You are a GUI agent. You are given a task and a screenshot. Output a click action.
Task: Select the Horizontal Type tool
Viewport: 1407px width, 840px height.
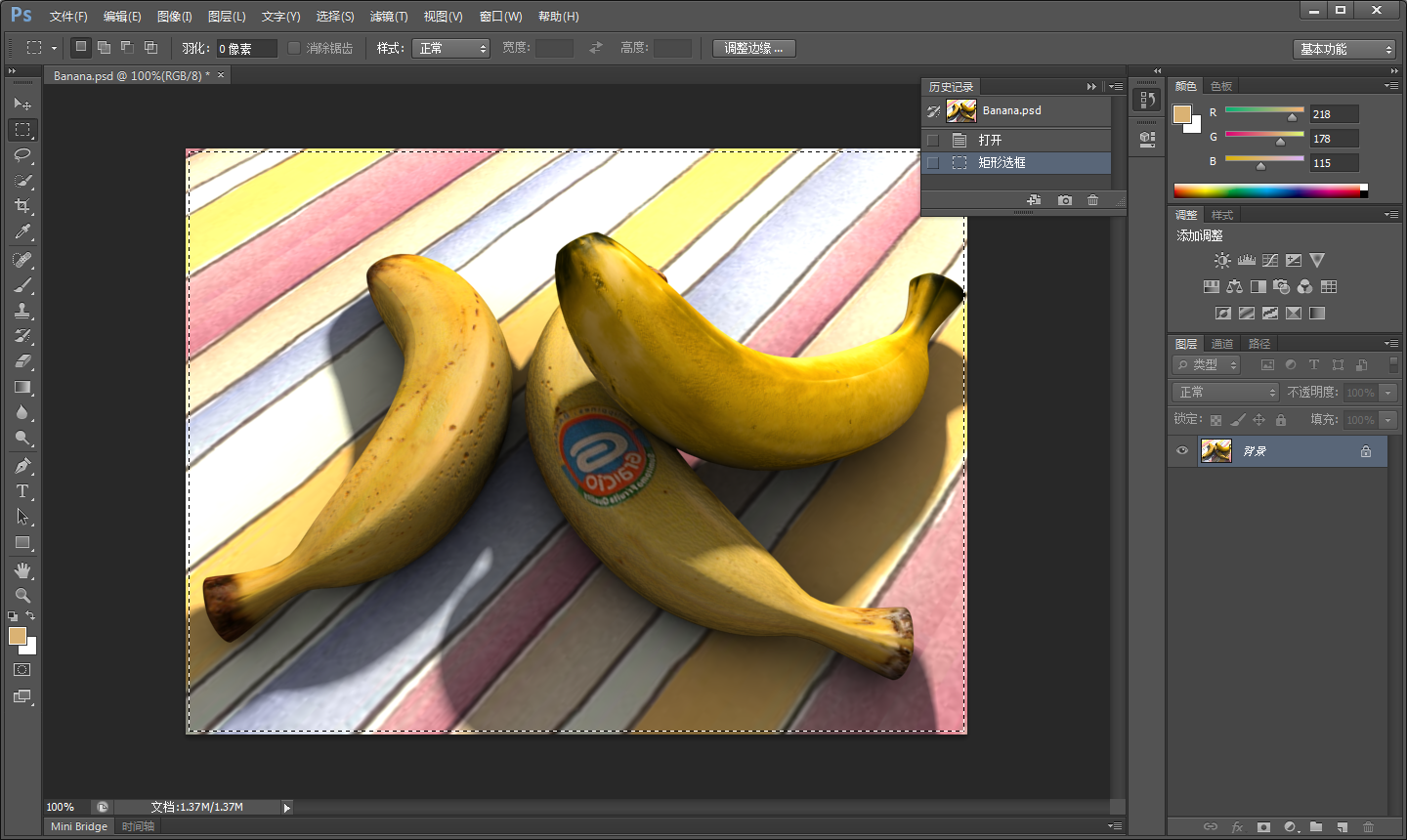tap(22, 491)
